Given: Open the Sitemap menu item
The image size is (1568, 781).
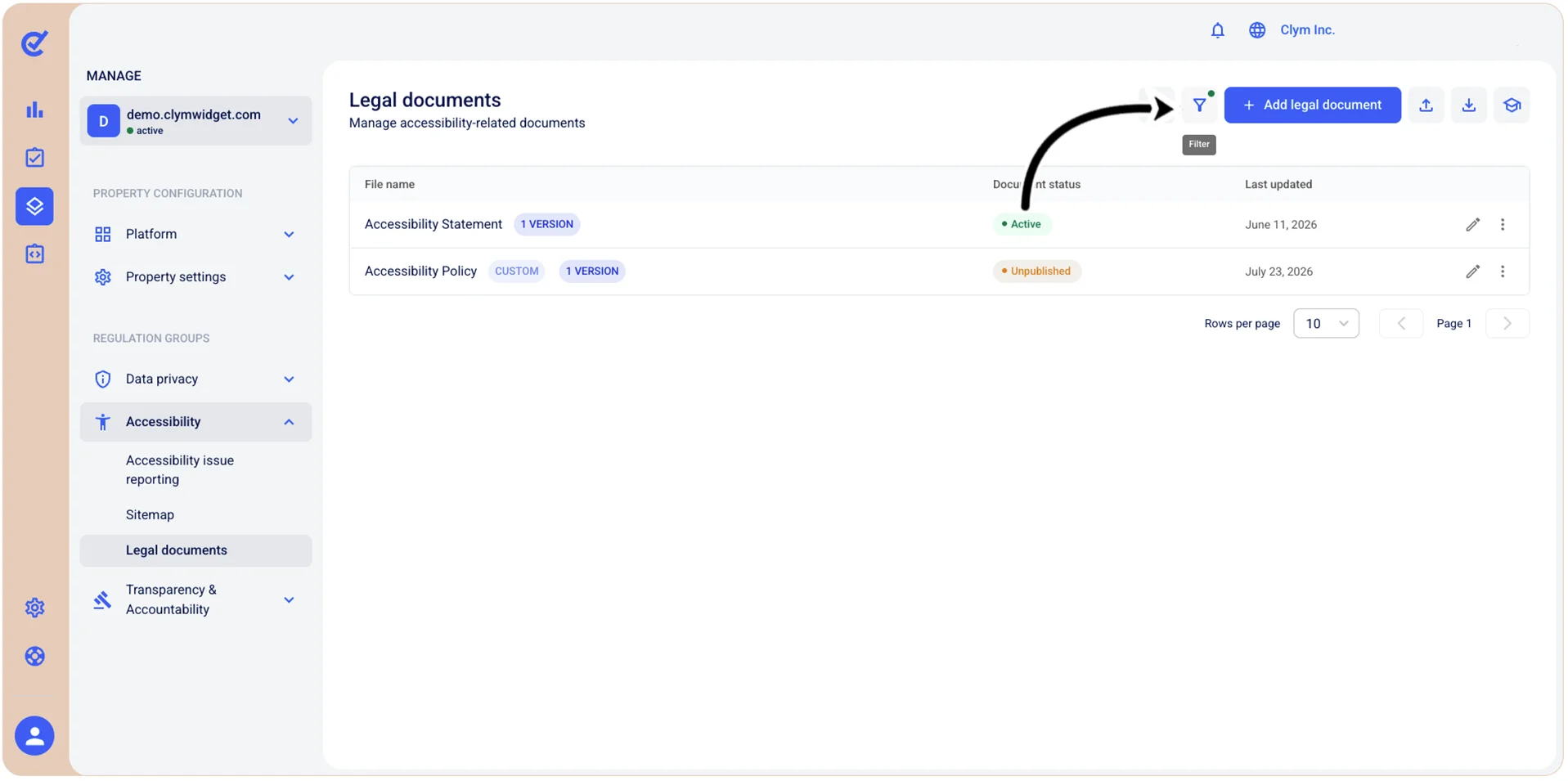Looking at the screenshot, I should pos(150,514).
